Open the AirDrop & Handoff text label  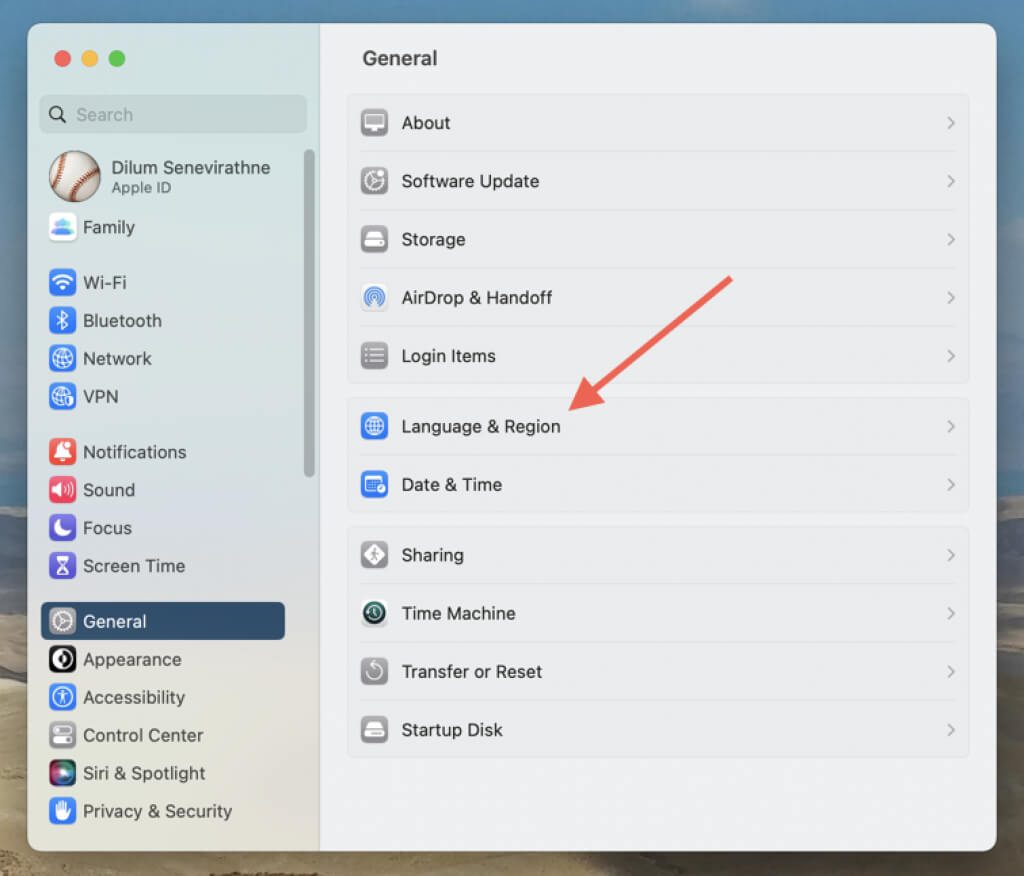point(477,298)
